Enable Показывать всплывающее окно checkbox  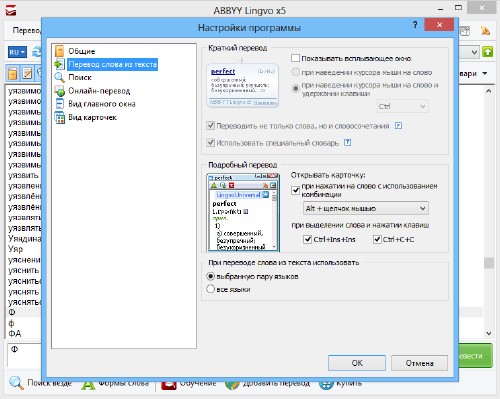point(295,58)
